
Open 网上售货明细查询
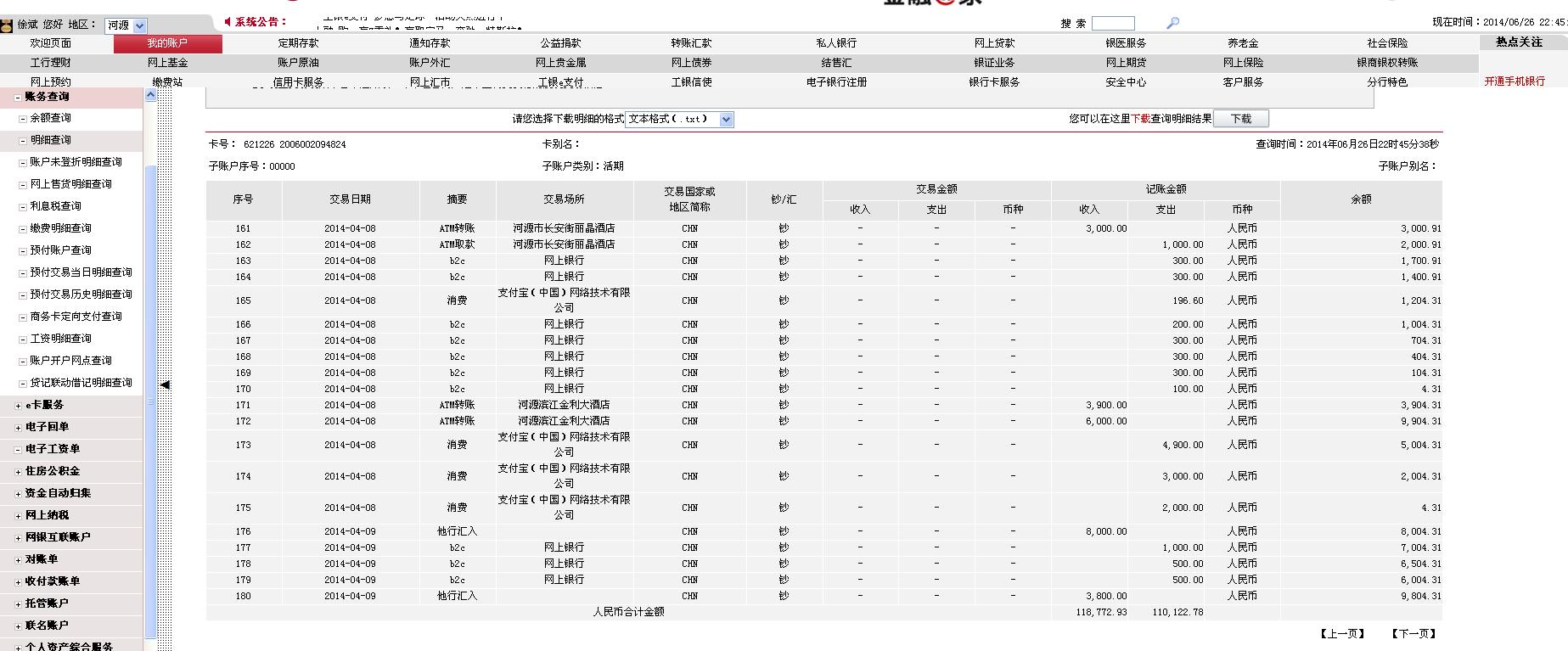coord(71,184)
